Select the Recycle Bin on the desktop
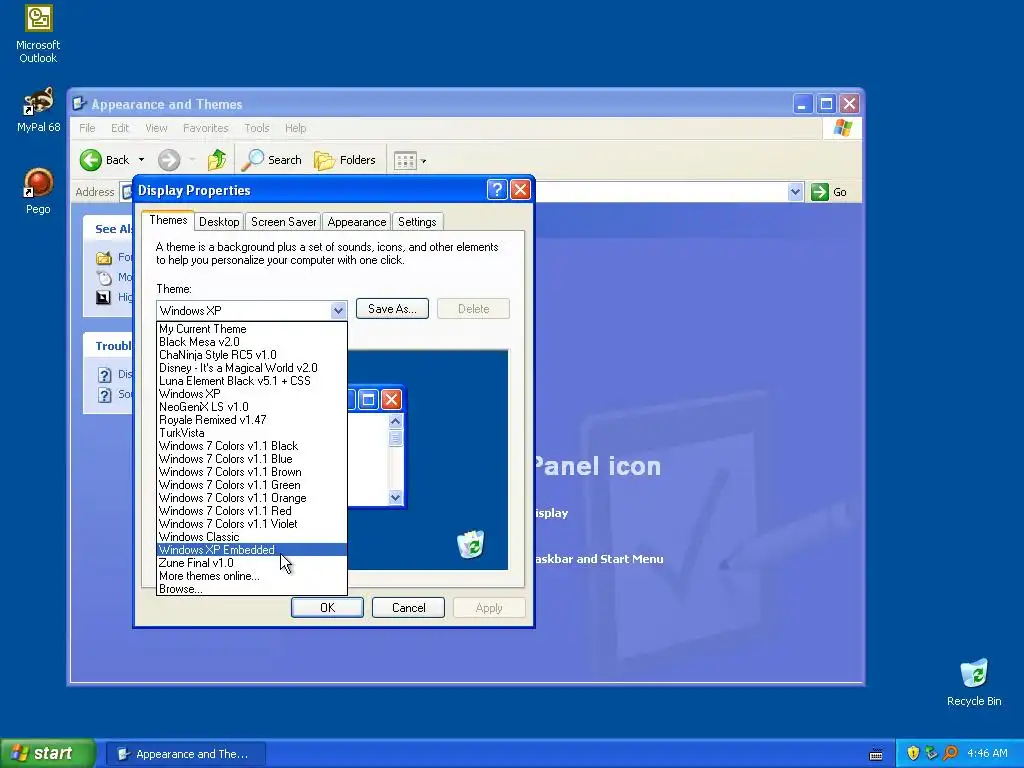Viewport: 1024px width, 768px height. 974,682
